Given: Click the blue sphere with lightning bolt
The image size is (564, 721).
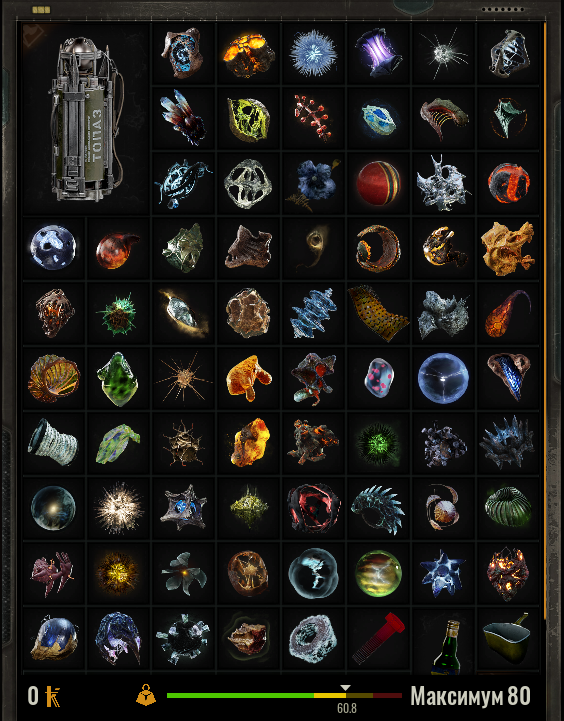Looking at the screenshot, I should (313, 573).
